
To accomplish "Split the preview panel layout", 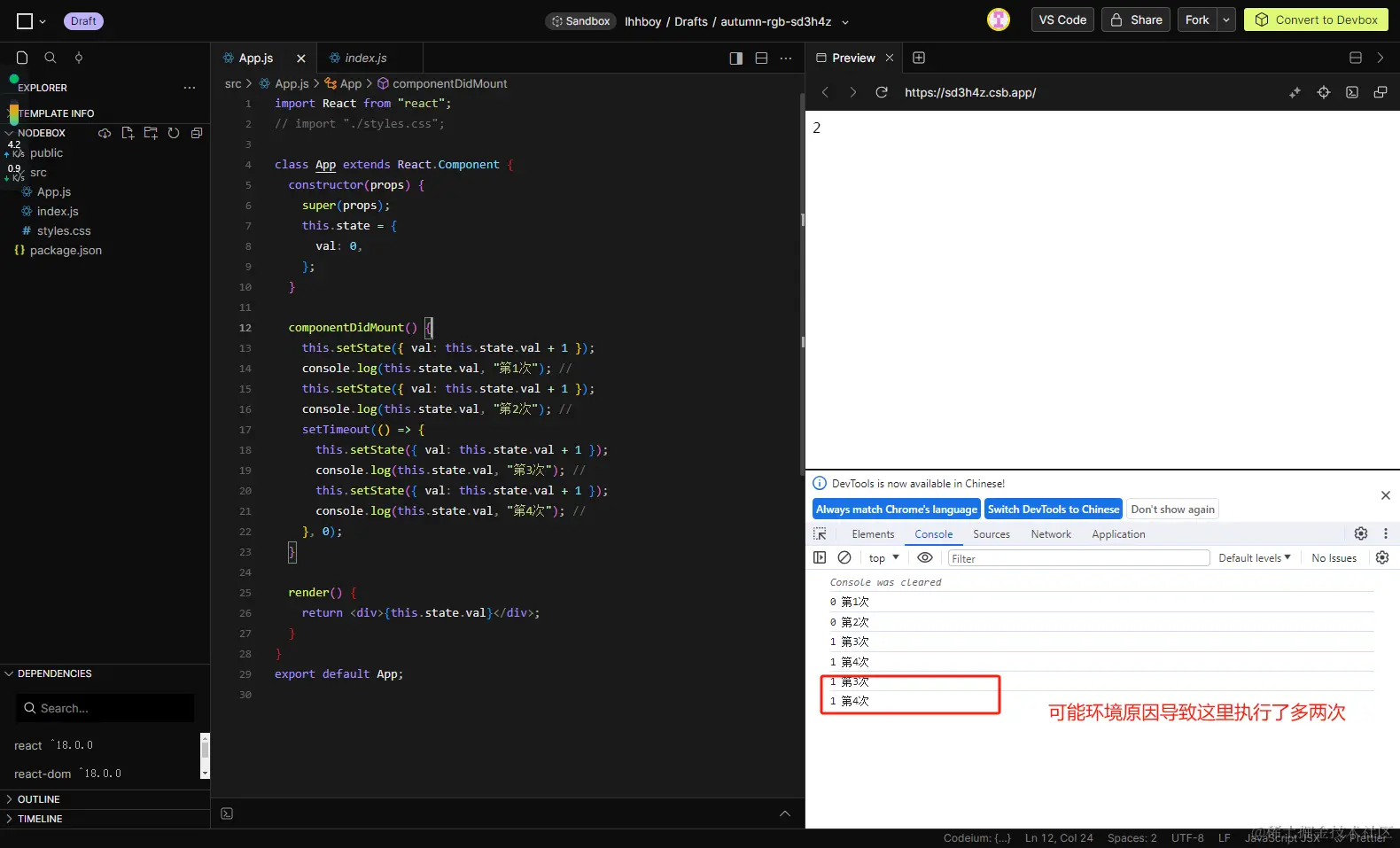I will click(1356, 58).
